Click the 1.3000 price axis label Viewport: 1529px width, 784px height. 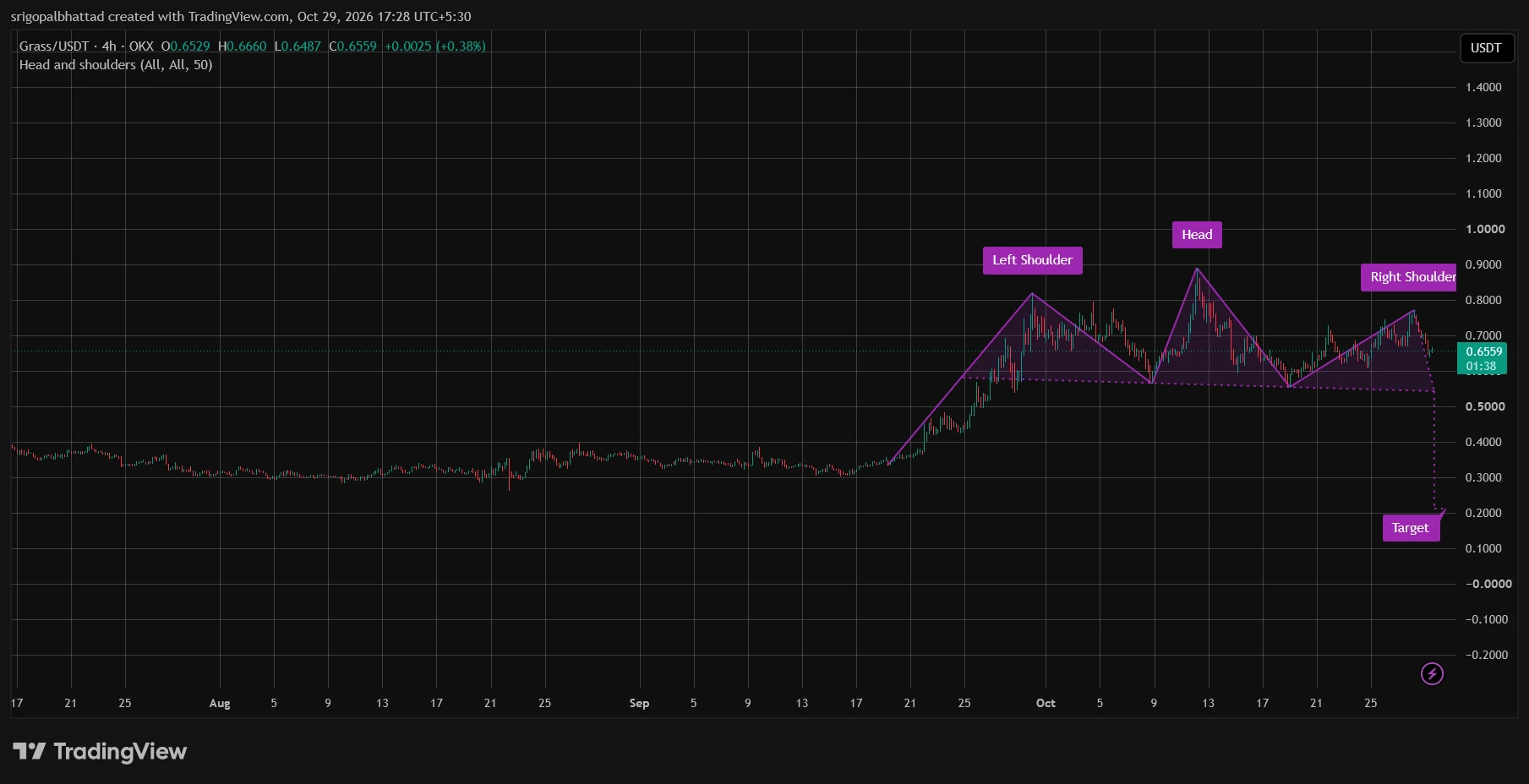tap(1483, 122)
